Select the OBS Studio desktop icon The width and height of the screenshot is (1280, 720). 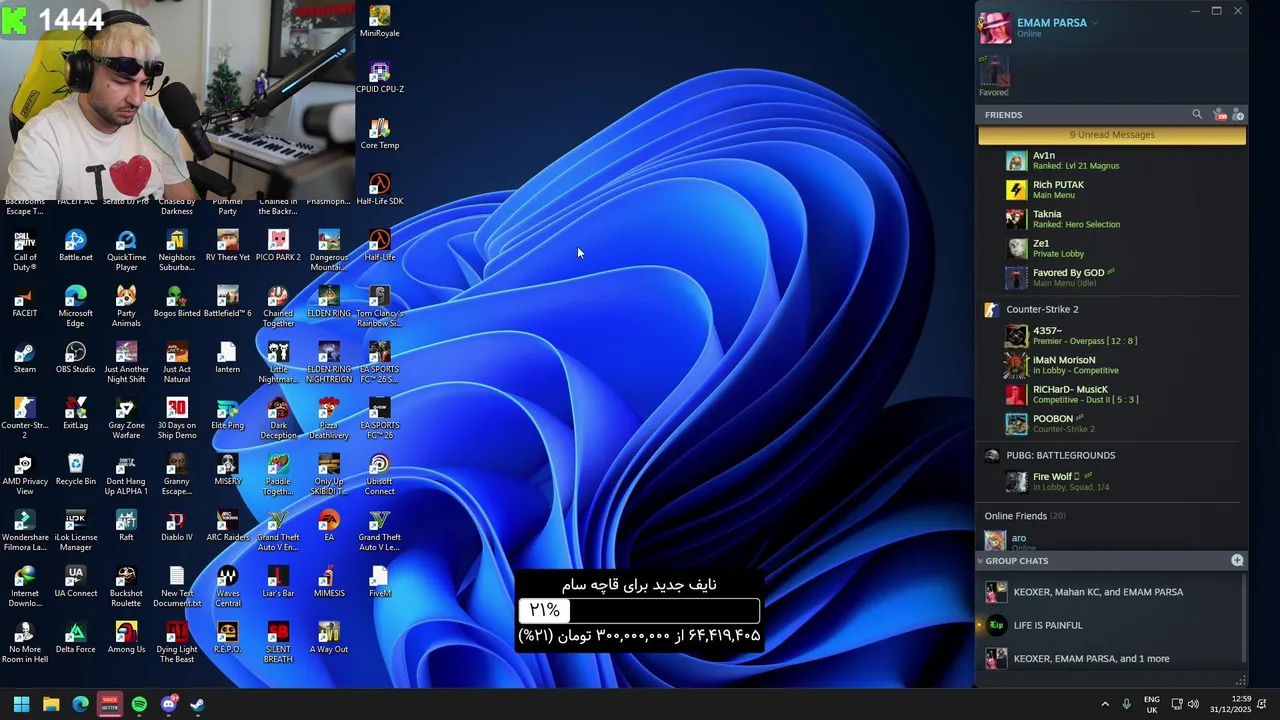pos(75,358)
